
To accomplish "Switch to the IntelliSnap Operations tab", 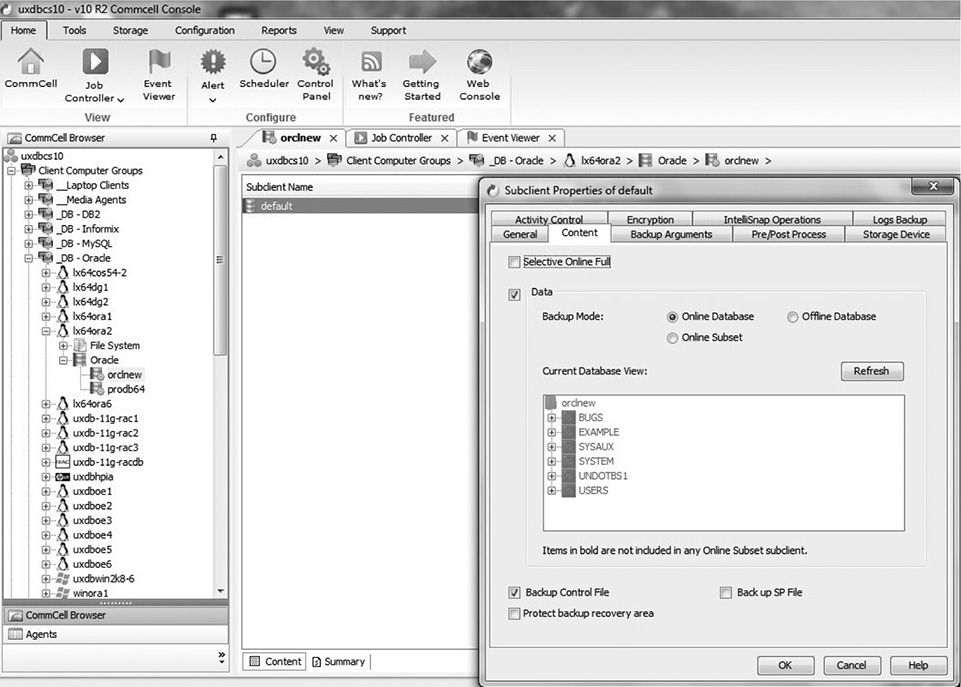I will point(772,219).
